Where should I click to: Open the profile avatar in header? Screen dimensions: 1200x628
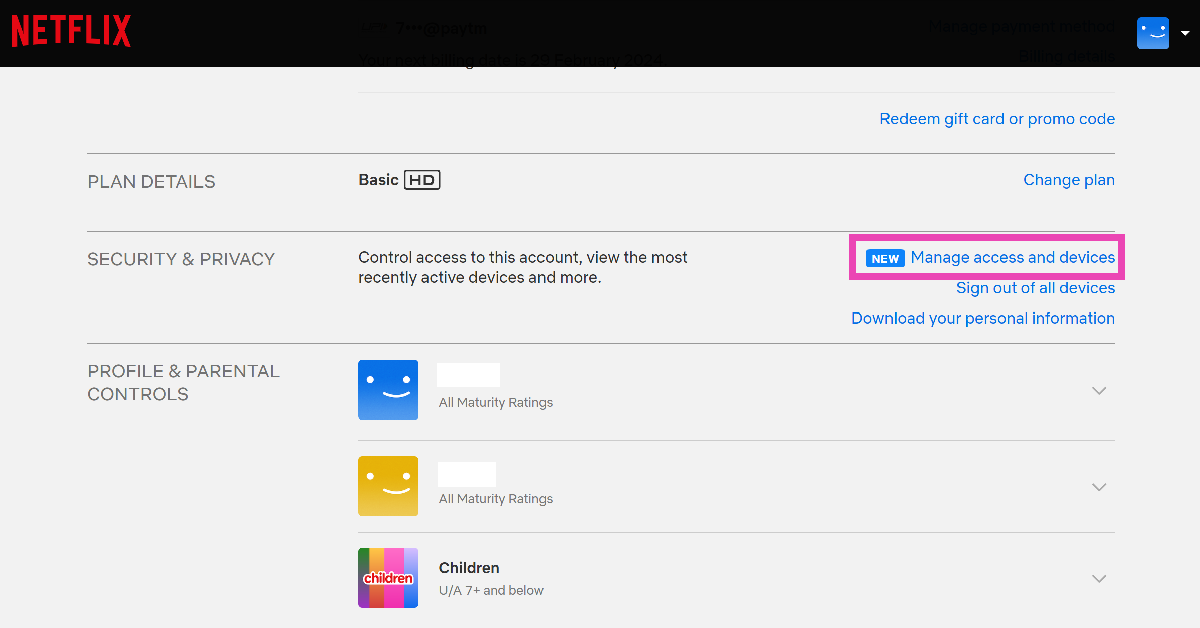[x=1153, y=33]
